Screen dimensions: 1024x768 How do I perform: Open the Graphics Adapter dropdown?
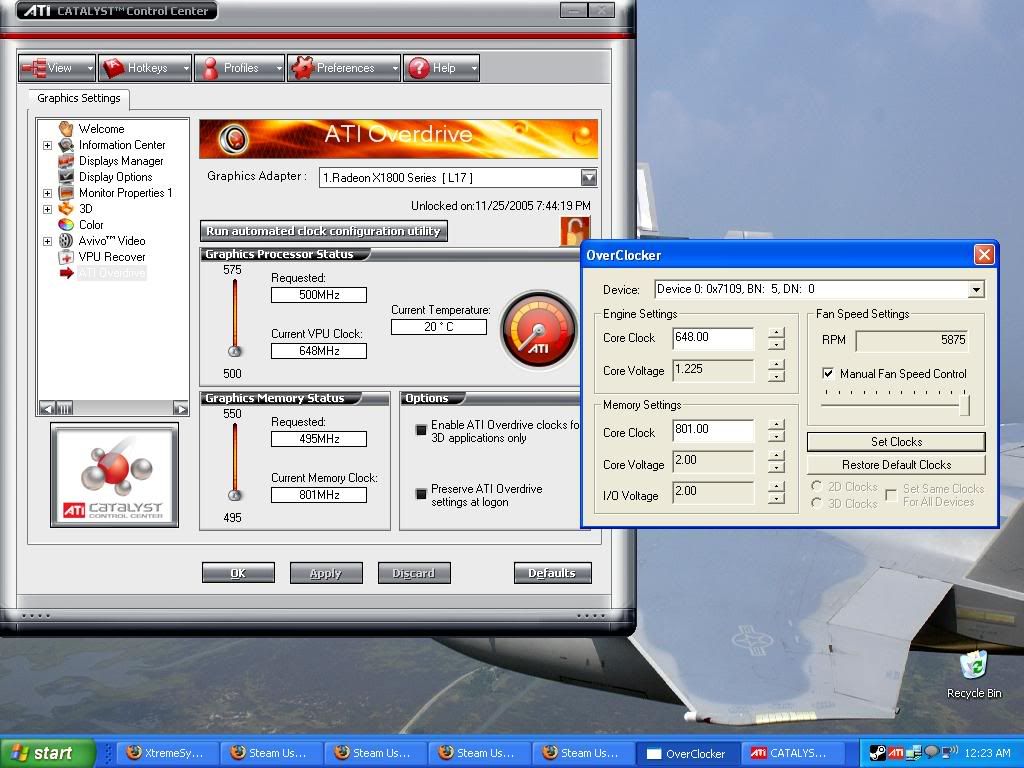click(588, 178)
